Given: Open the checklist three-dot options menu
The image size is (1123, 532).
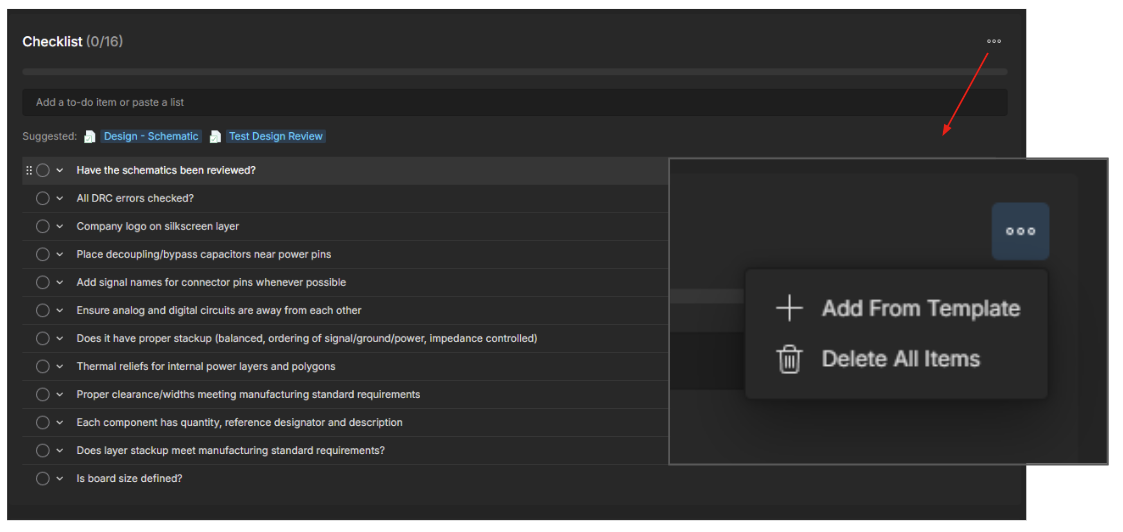Looking at the screenshot, I should click(993, 42).
